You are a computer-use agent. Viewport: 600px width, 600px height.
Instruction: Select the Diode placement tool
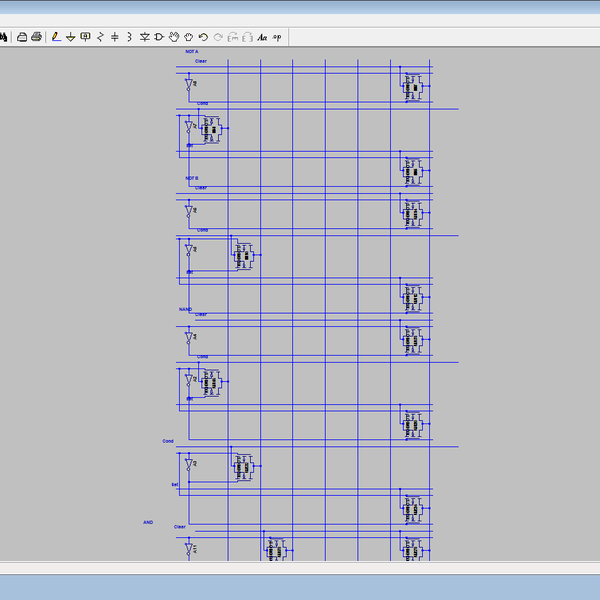[145, 37]
